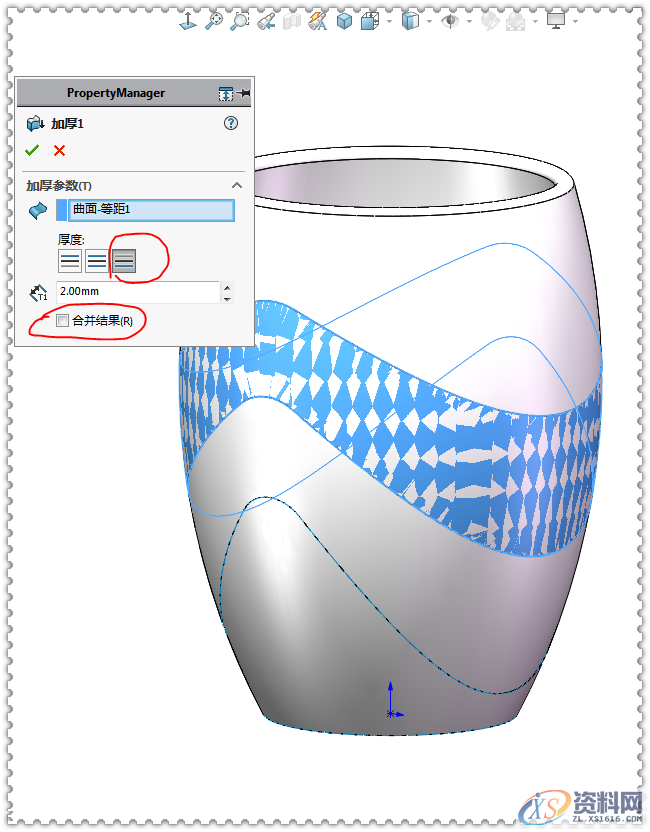Viewport: 650px width, 832px height.
Task: Click the PropertyManager title bar
Action: click(x=134, y=93)
